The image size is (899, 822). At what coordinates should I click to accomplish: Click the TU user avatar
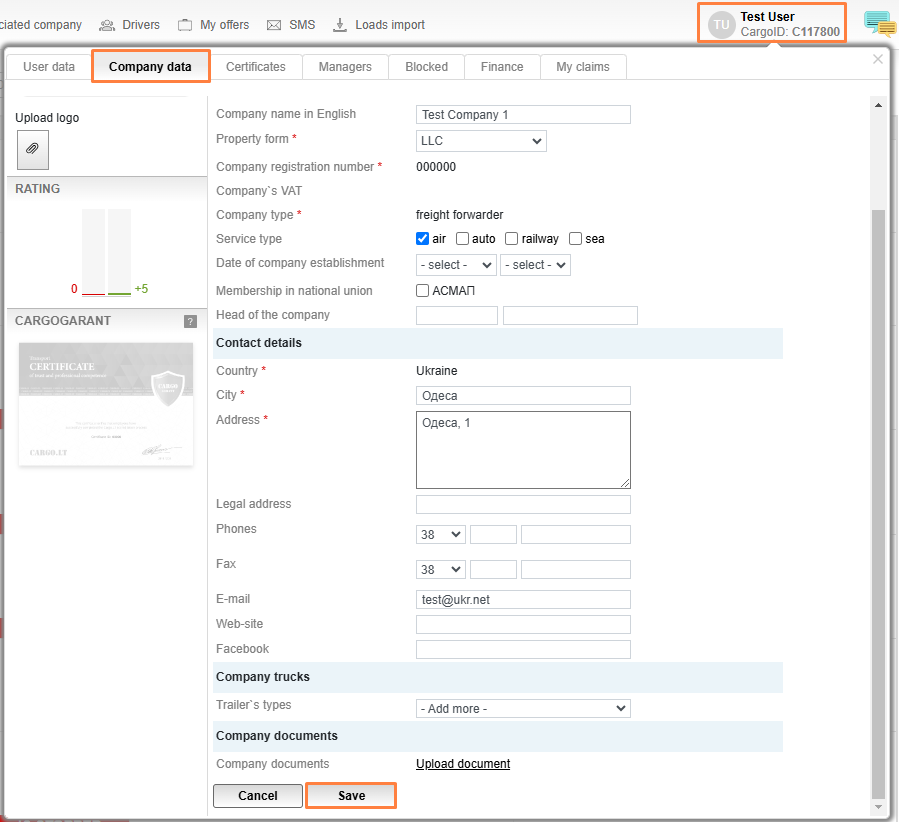point(721,25)
